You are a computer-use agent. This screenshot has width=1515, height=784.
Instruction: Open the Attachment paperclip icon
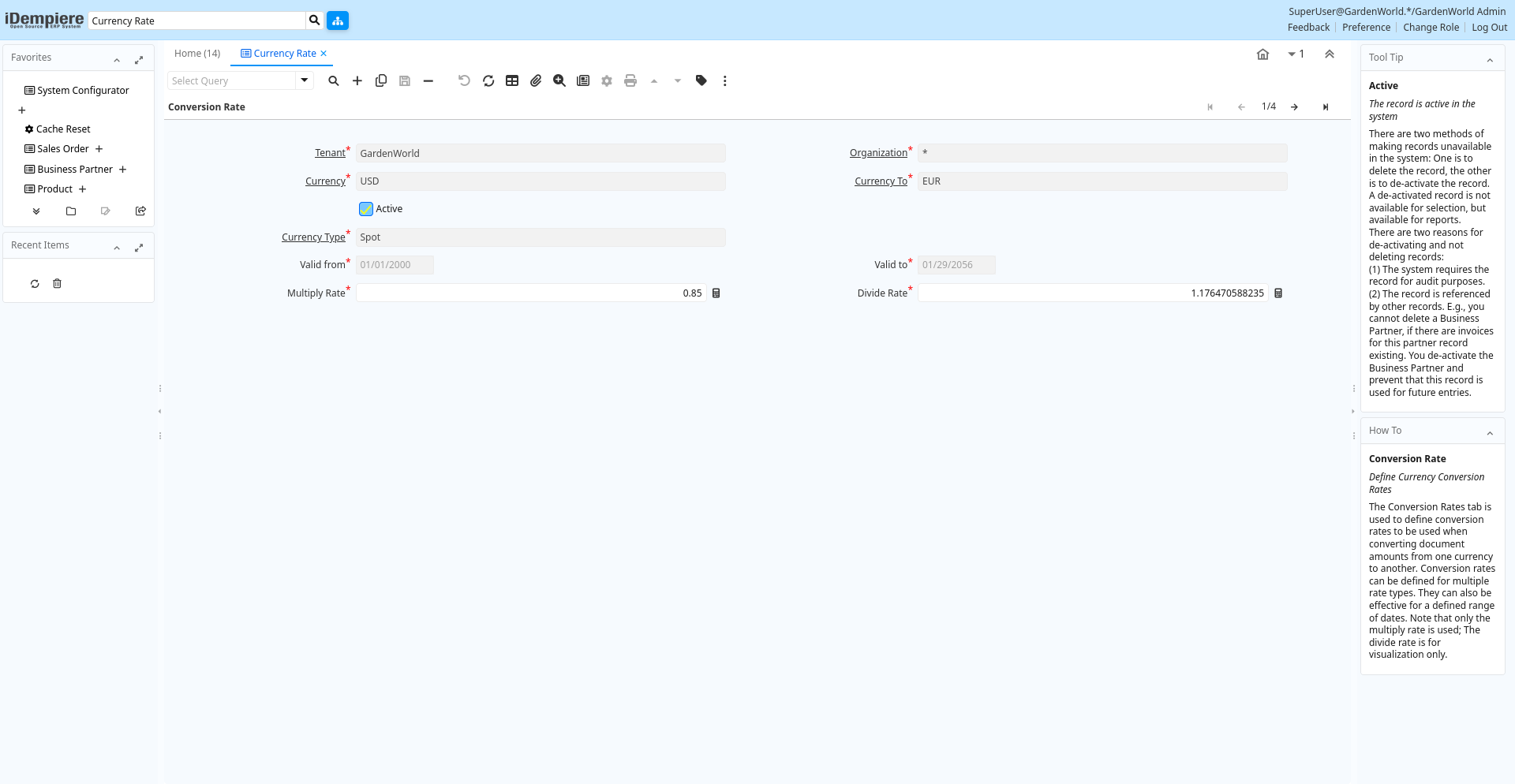[536, 80]
